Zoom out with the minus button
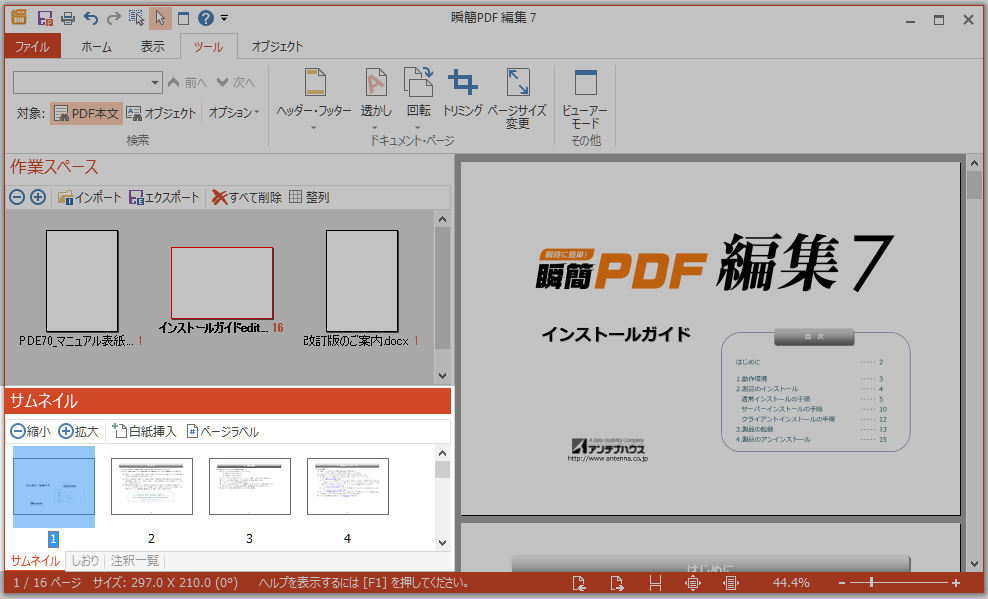 coord(842,583)
